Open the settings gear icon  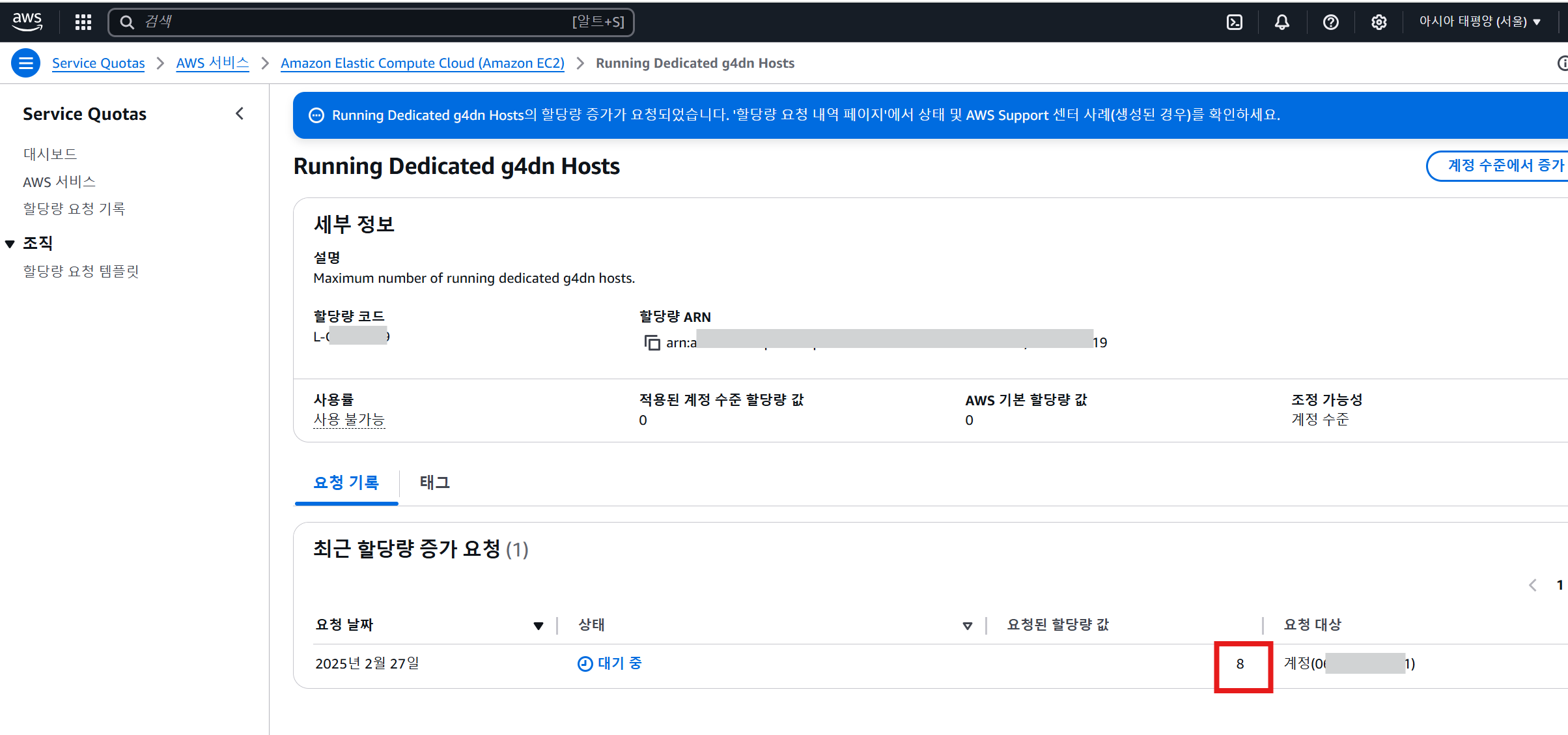(x=1379, y=22)
